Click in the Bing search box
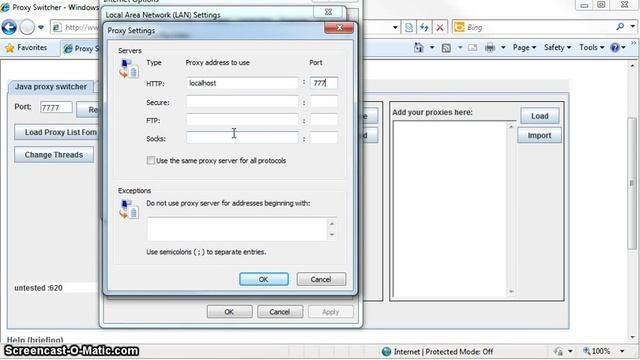Viewport: 640px width, 360px height. [539, 27]
